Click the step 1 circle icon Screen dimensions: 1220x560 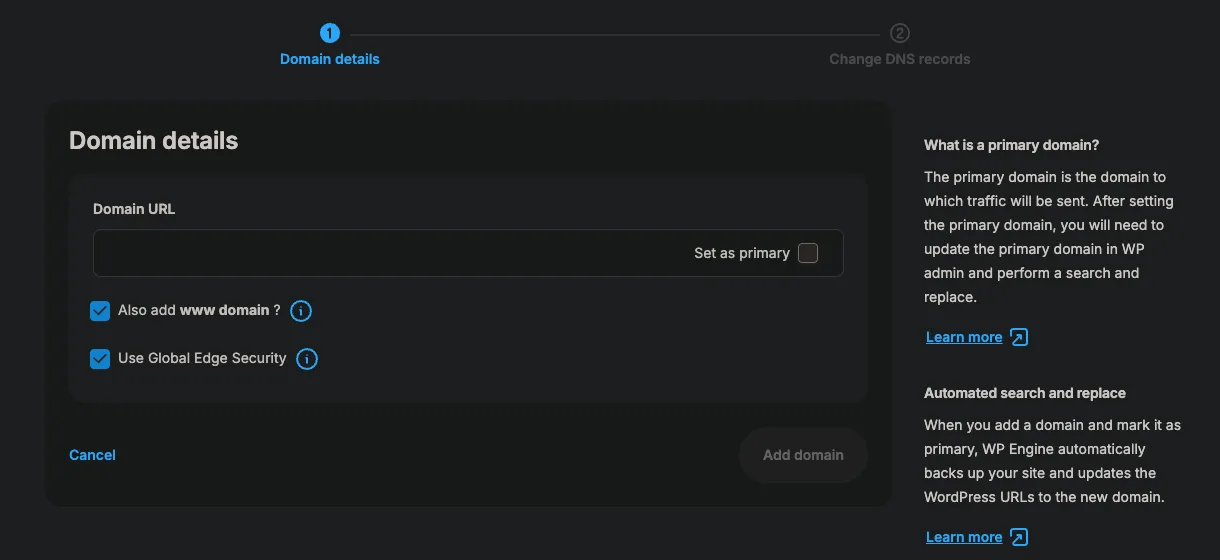(x=330, y=34)
